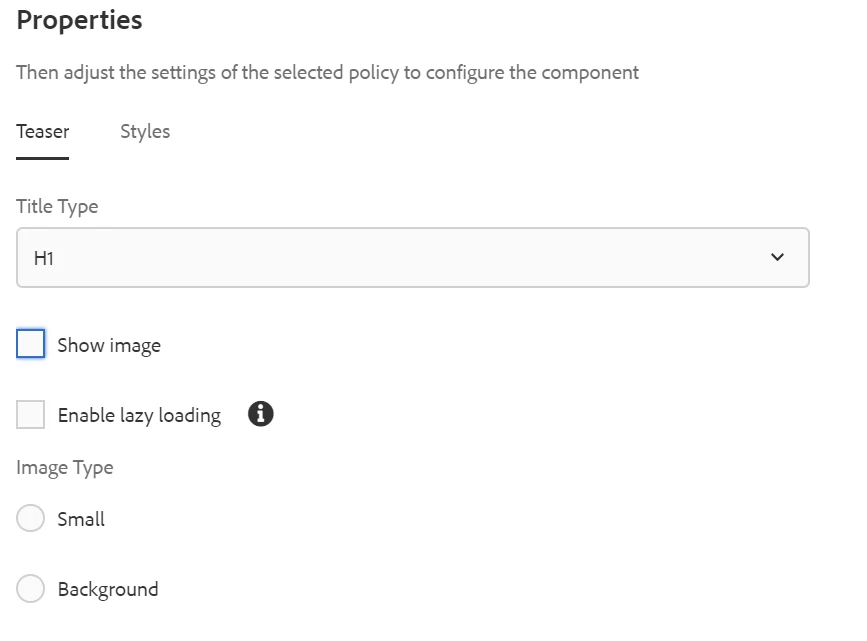Click the 'Background' option label
Viewport: 867px width, 641px height.
(x=108, y=590)
